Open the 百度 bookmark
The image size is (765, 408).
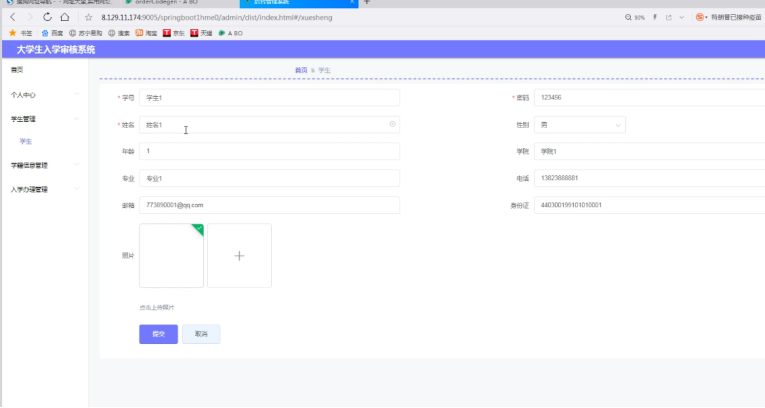click(52, 33)
